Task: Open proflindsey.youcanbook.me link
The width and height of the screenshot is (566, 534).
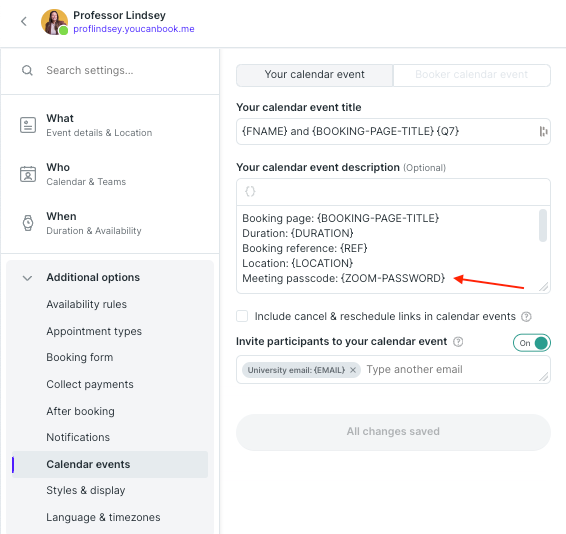Action: pyautogui.click(x=134, y=29)
